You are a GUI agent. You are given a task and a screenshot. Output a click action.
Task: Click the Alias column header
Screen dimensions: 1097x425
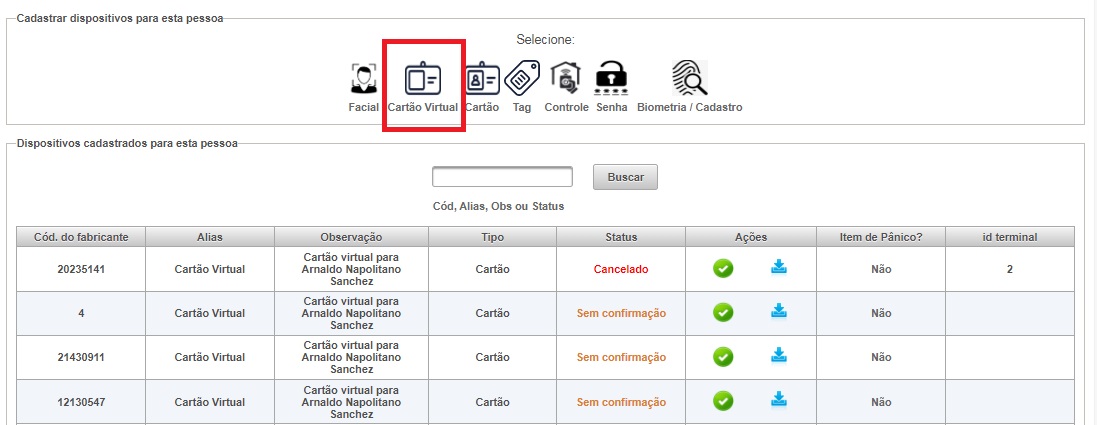210,237
